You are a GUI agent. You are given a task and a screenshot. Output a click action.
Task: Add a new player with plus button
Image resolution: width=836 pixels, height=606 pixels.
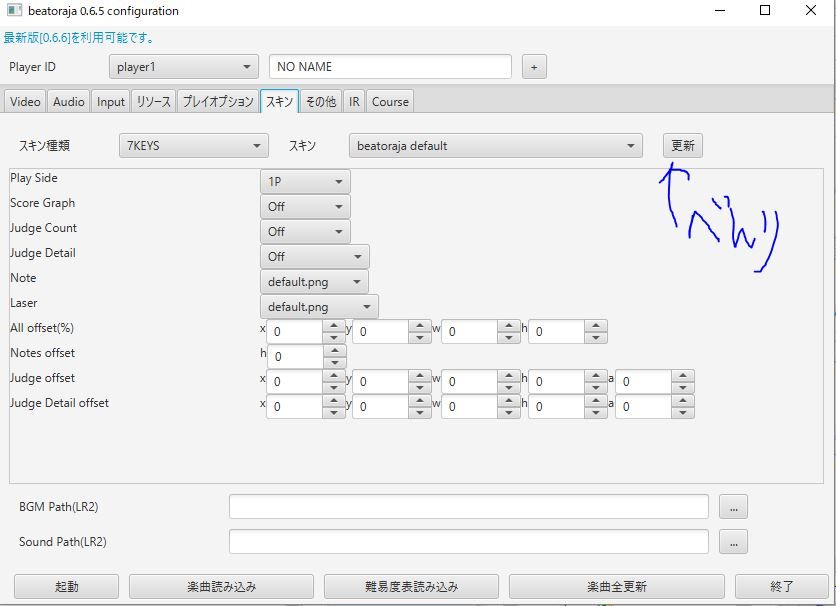[x=534, y=67]
